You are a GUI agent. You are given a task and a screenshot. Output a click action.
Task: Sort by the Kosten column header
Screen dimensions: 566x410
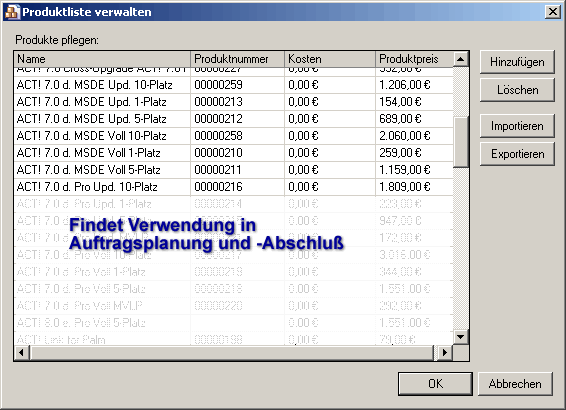(x=330, y=59)
